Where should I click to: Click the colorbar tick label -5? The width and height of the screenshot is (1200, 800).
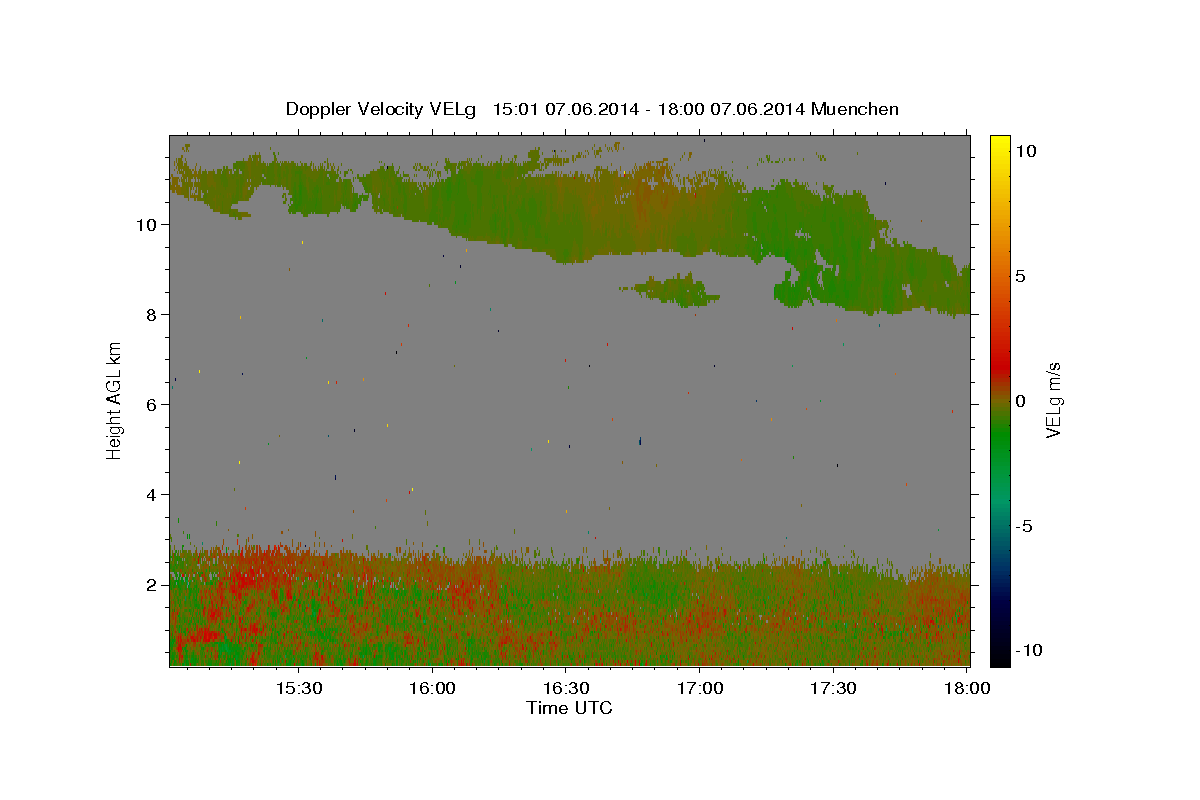click(x=1024, y=526)
